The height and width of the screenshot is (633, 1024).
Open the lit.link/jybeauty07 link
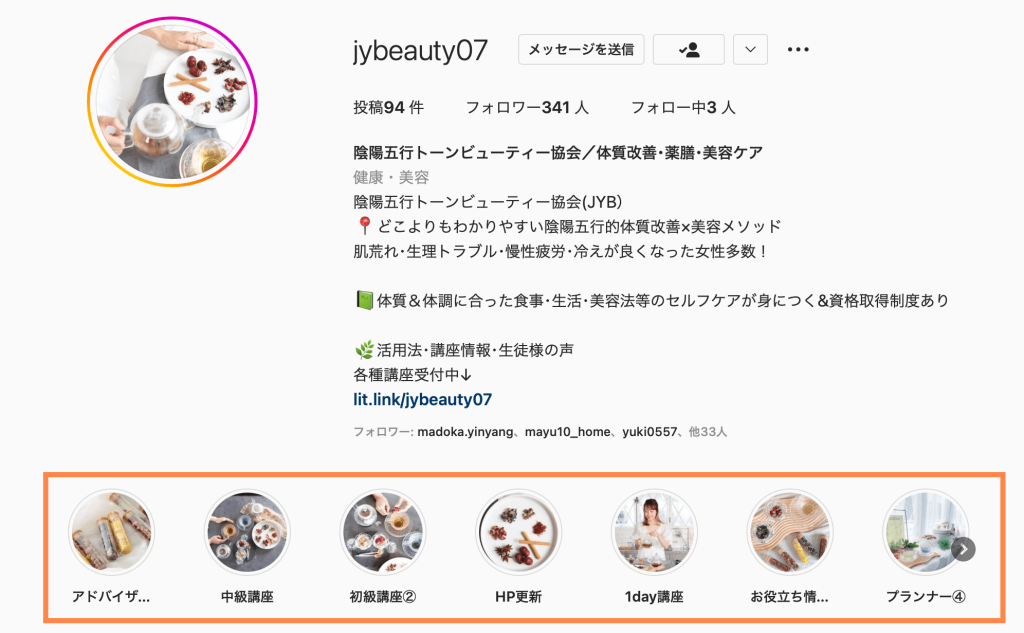click(x=423, y=399)
